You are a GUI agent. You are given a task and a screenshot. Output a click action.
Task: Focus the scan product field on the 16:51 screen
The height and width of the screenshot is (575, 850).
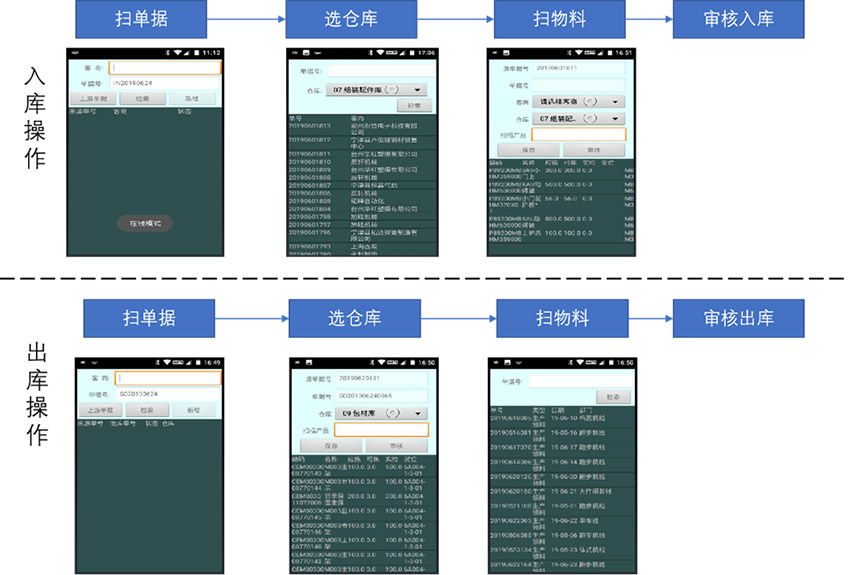578,134
